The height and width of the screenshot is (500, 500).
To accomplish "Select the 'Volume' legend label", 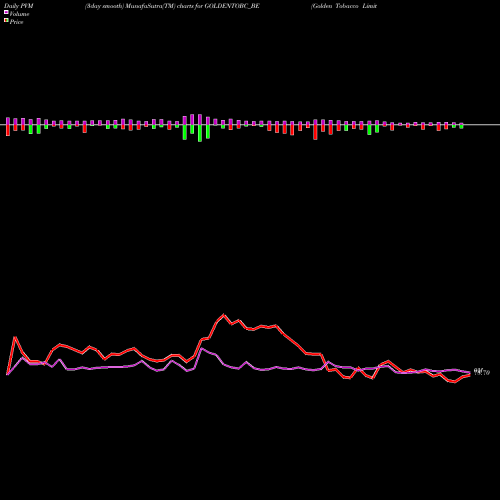I will (19, 14).
